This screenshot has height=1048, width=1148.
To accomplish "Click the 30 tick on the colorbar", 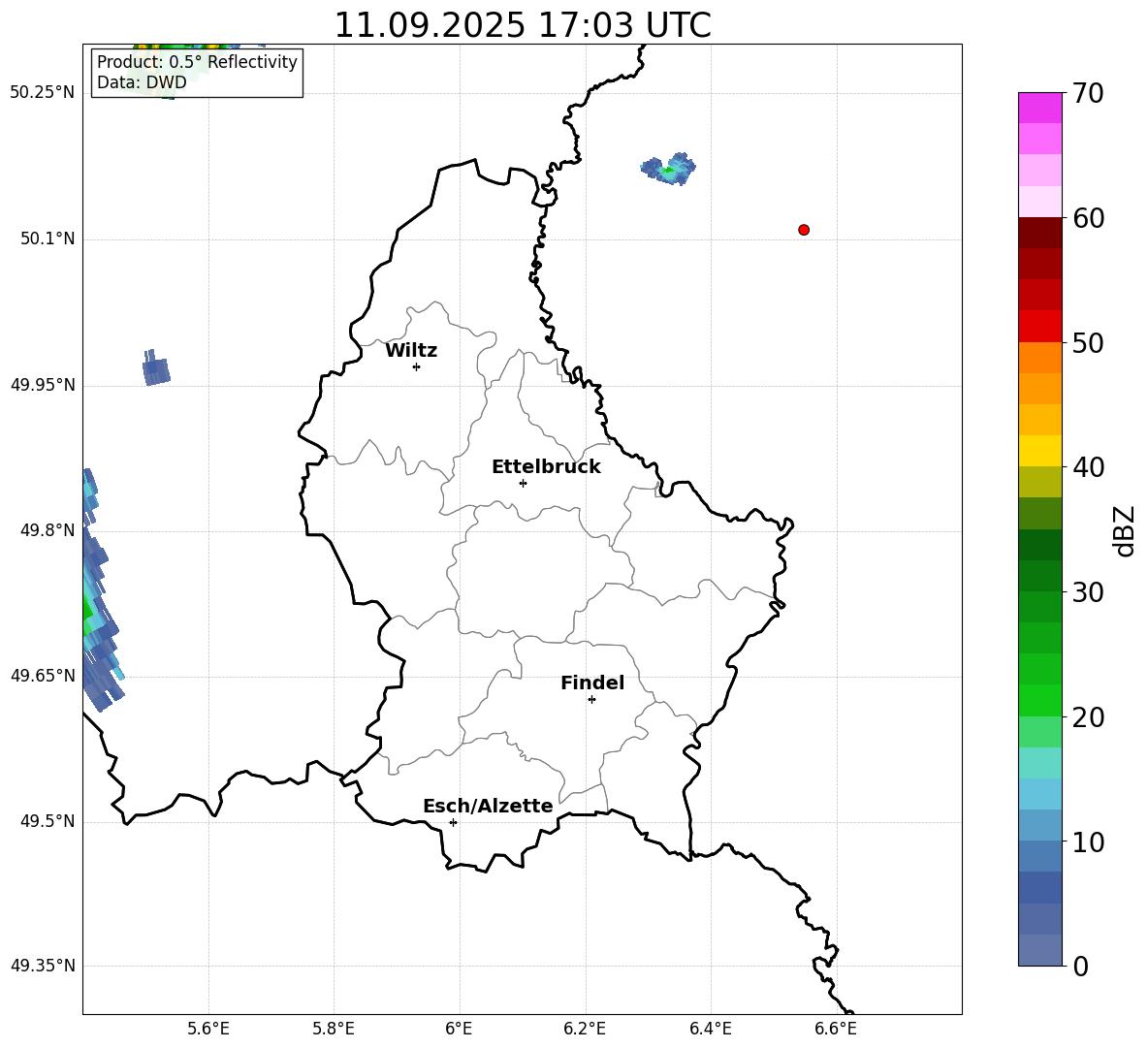I will (x=1088, y=591).
